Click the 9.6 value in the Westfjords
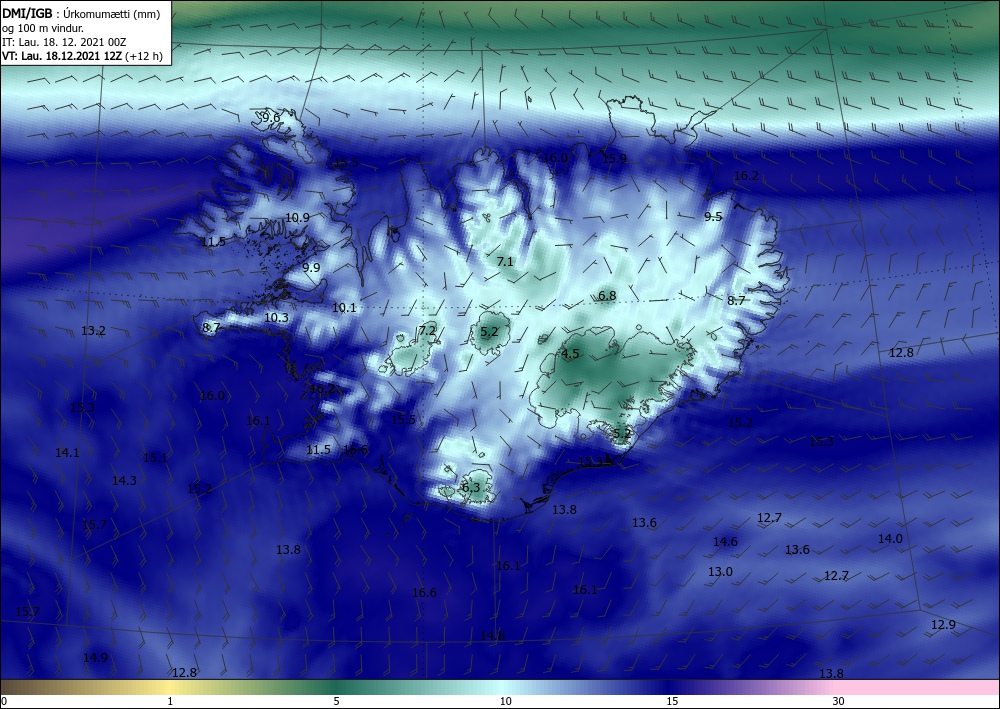Screen dimensions: 1000x709 coord(271,118)
